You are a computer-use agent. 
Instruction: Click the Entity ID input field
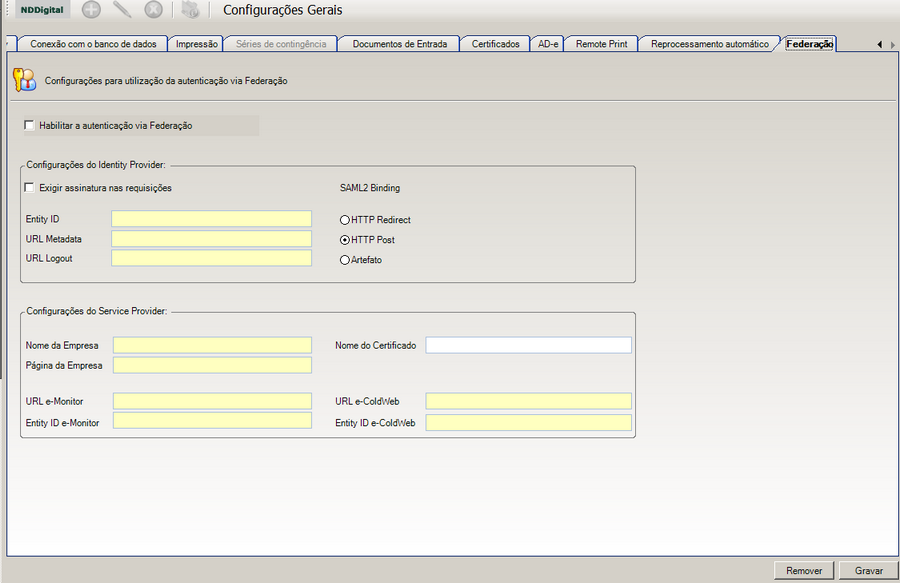(x=212, y=219)
